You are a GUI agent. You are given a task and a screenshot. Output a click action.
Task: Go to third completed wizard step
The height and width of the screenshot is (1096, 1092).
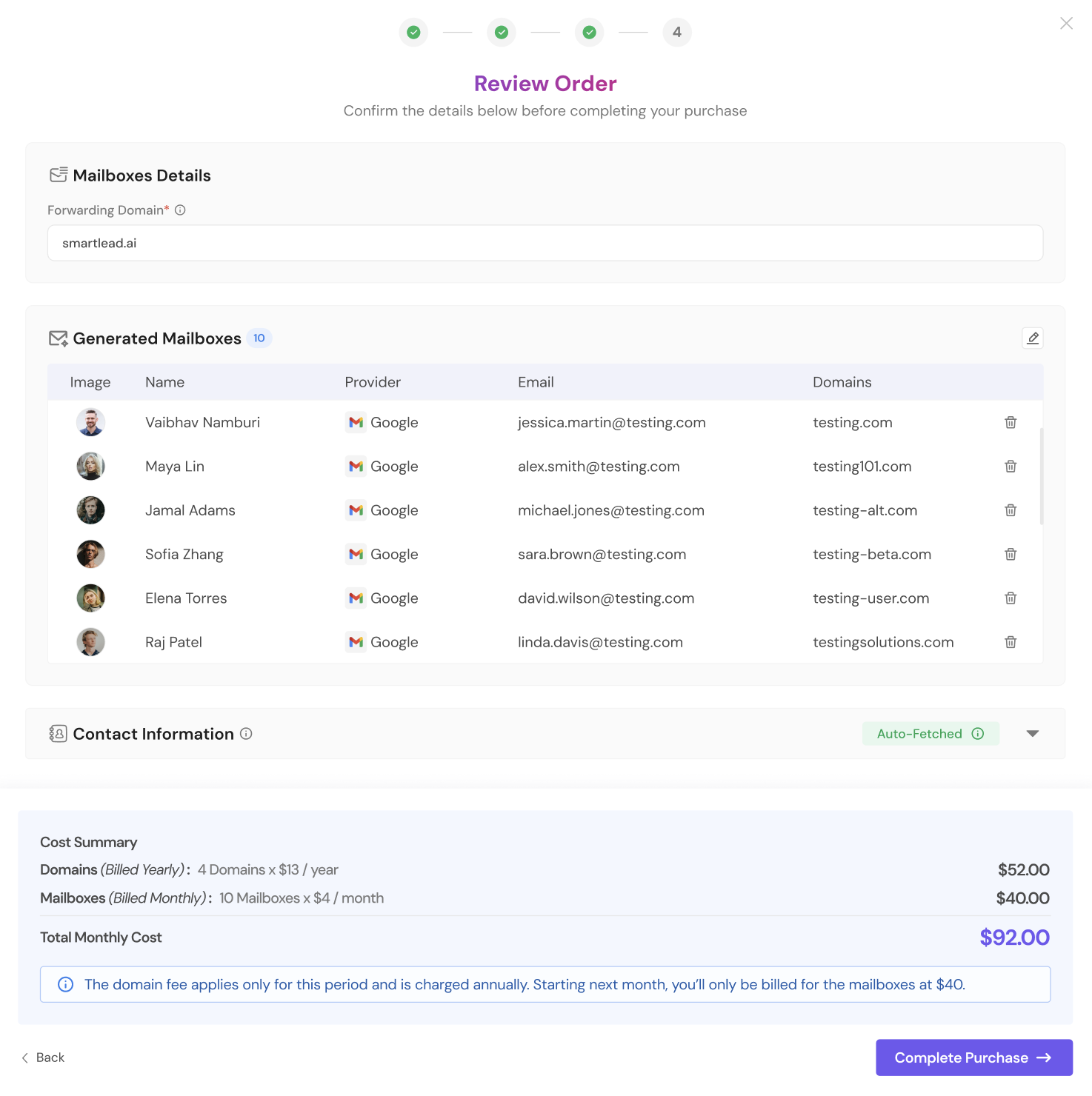point(590,33)
